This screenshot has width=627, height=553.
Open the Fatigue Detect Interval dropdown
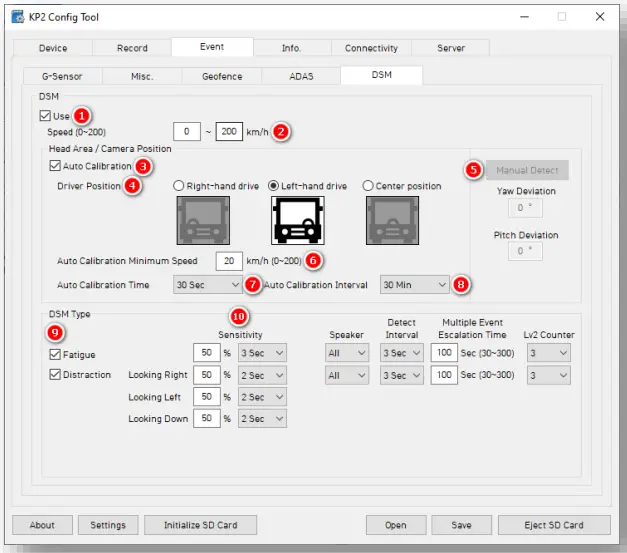[x=401, y=353]
